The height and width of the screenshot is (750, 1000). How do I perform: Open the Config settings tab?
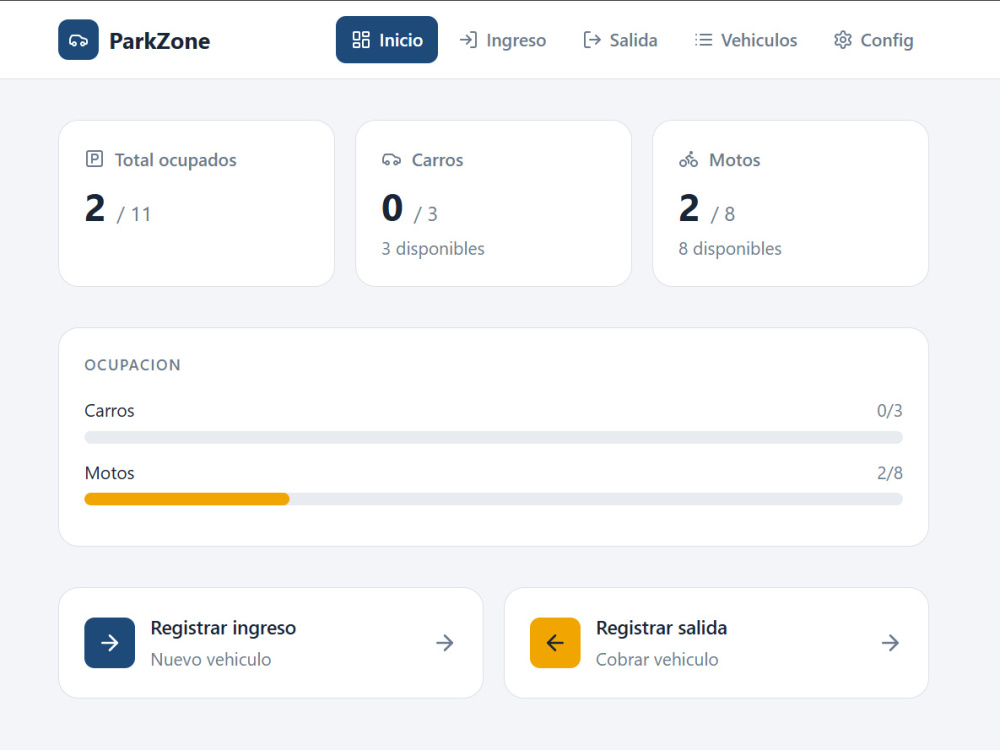[x=873, y=40]
